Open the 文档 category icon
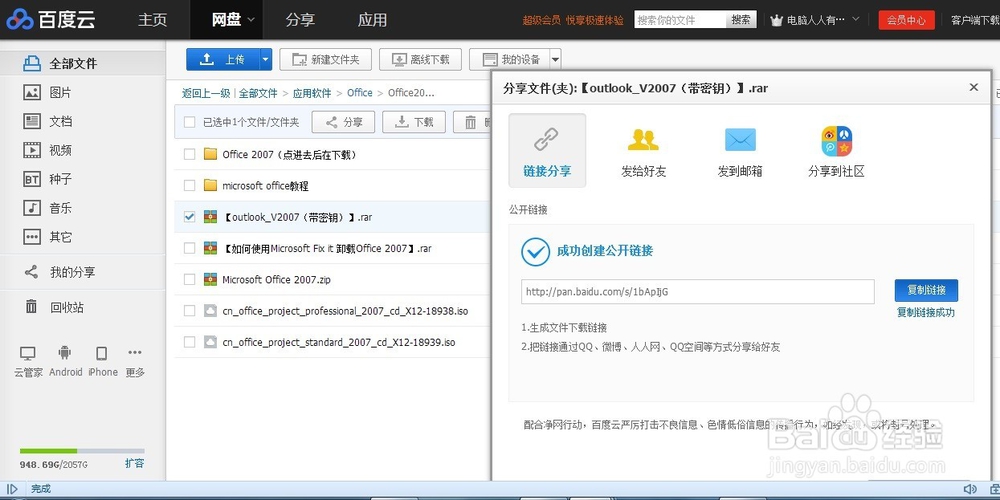Image resolution: width=1000 pixels, height=500 pixels. click(32, 121)
